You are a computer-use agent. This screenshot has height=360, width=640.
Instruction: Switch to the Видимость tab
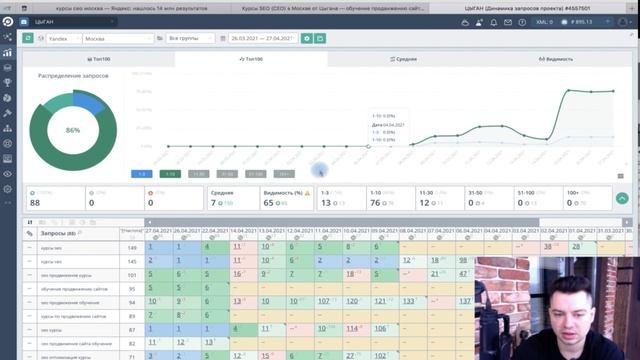pos(556,59)
